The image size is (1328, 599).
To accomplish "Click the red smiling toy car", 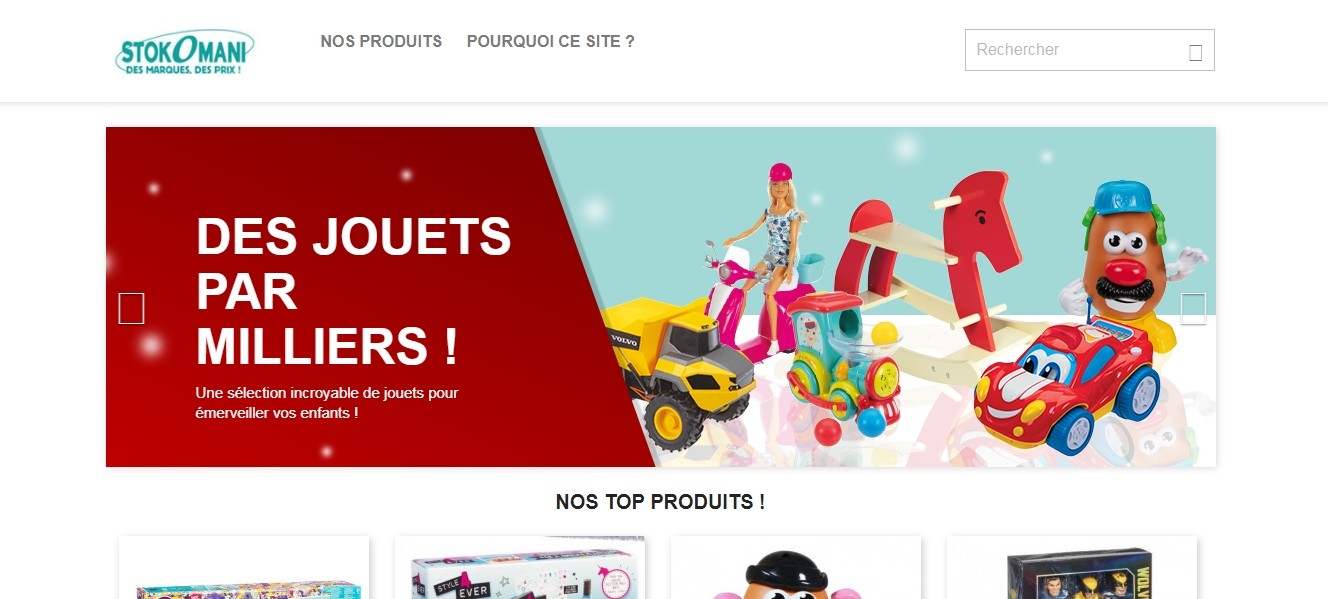I will tap(1066, 386).
